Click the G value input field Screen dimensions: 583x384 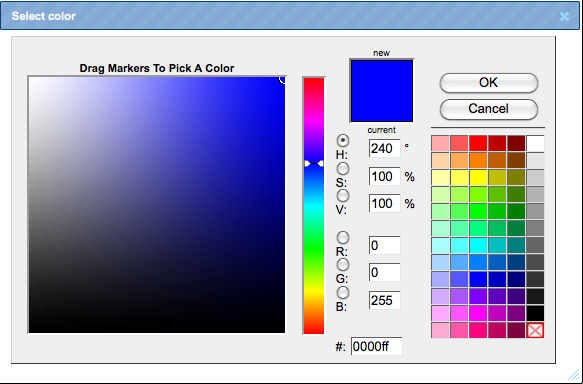(384, 272)
